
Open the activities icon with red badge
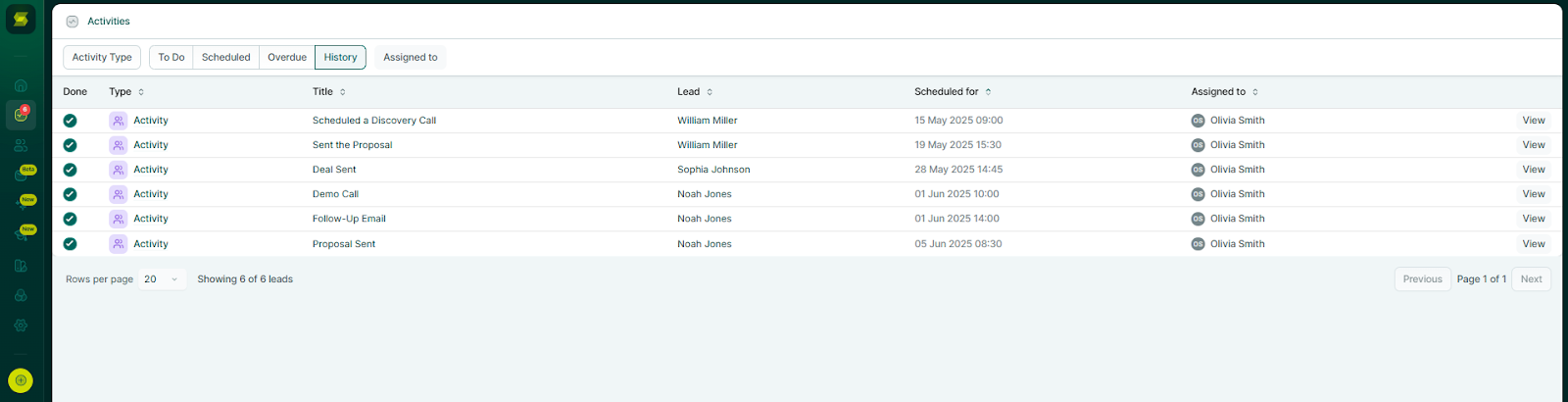pyautogui.click(x=21, y=115)
